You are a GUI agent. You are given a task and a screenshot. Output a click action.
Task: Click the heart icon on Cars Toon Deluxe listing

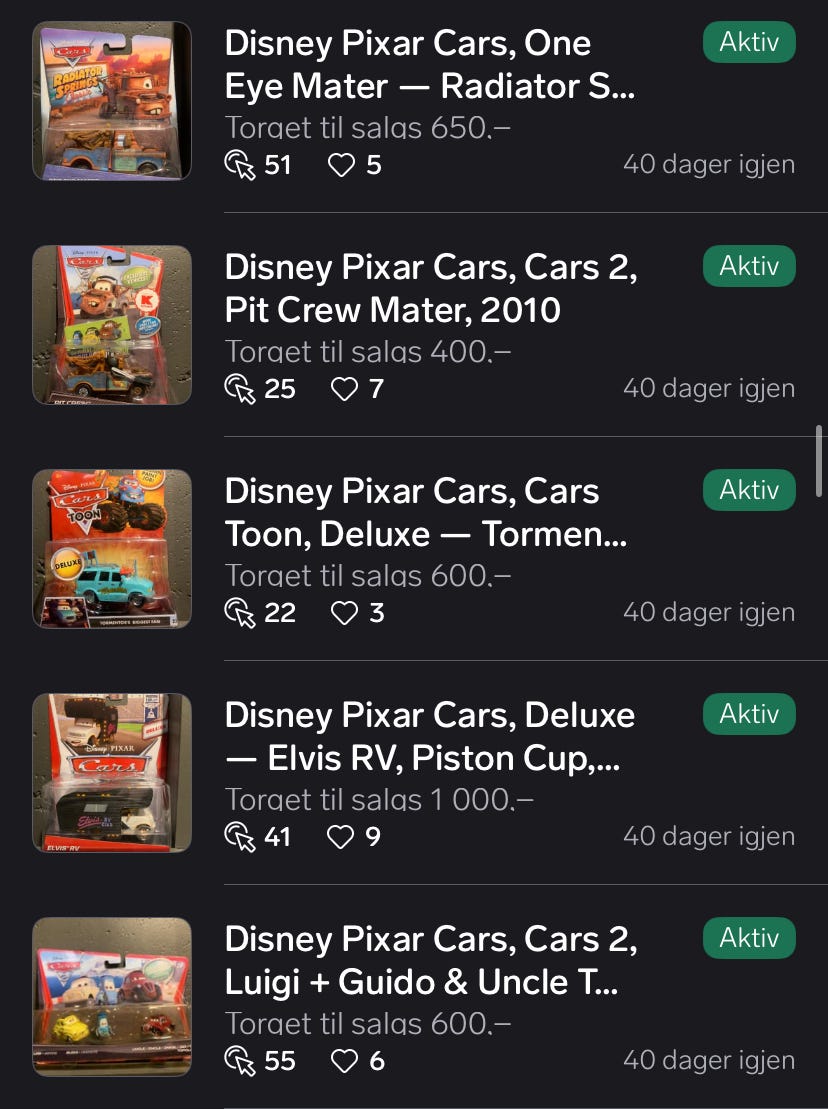(344, 613)
